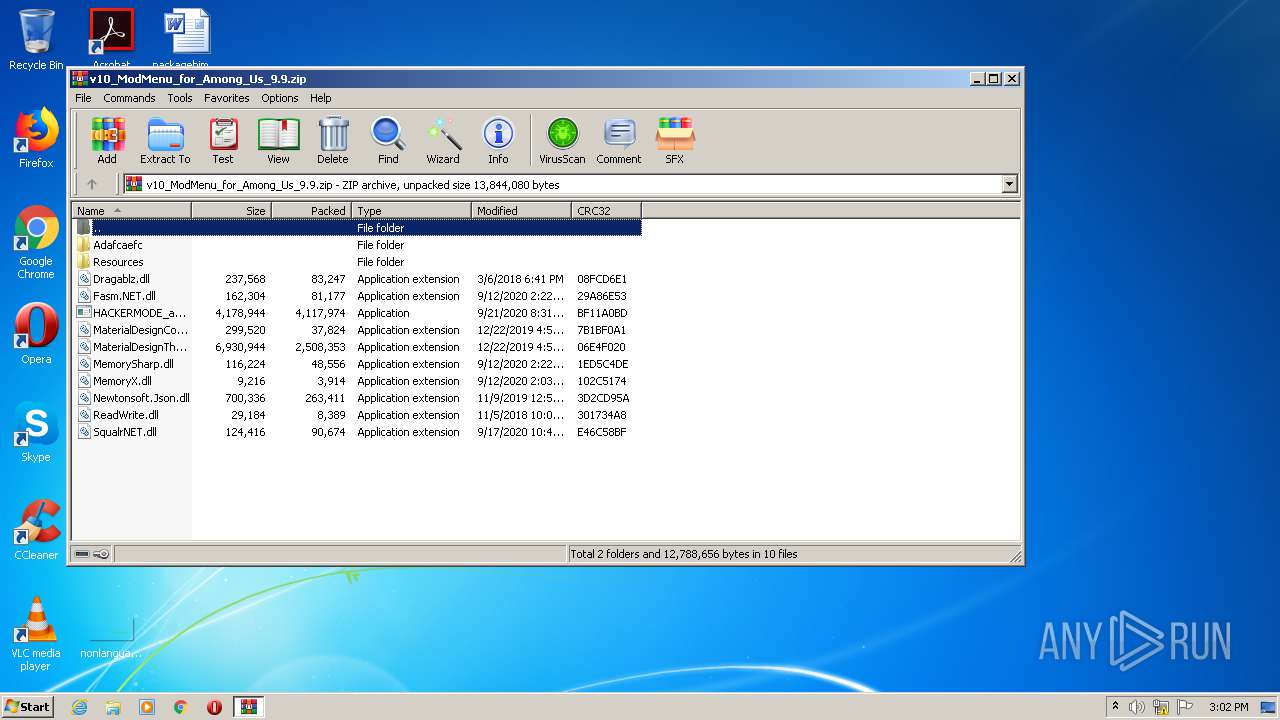Open the Word document desktop icon
The width and height of the screenshot is (1280, 720).
[187, 38]
